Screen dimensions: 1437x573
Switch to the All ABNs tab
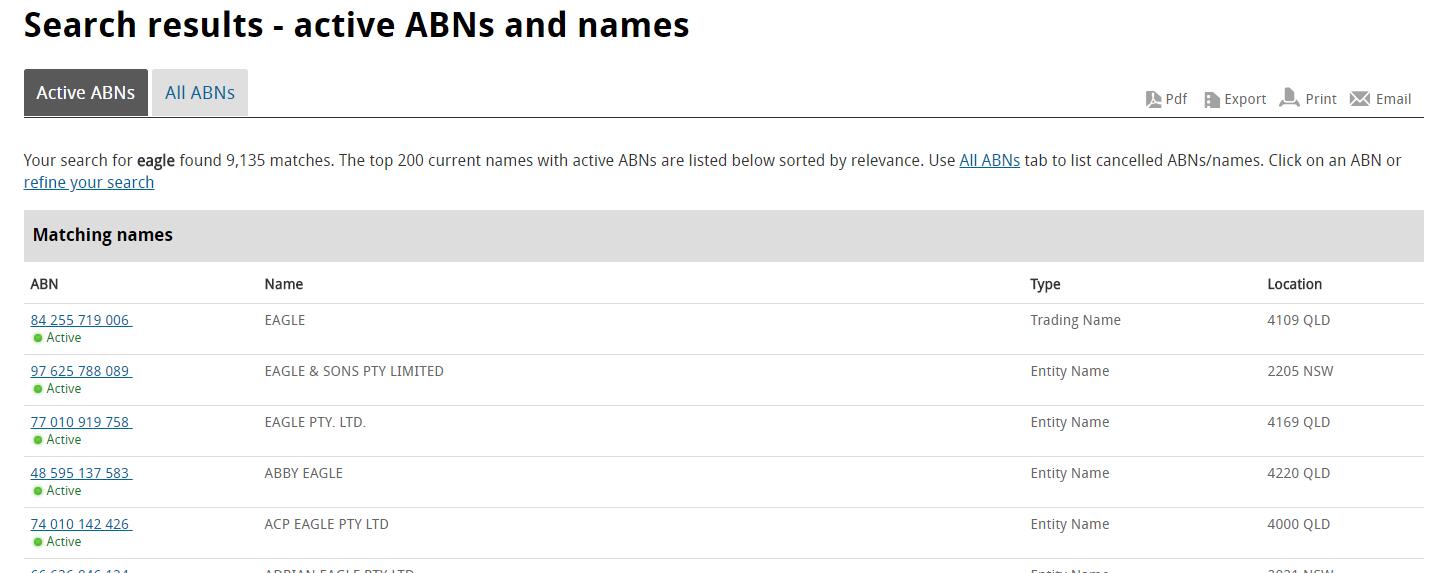pyautogui.click(x=200, y=93)
